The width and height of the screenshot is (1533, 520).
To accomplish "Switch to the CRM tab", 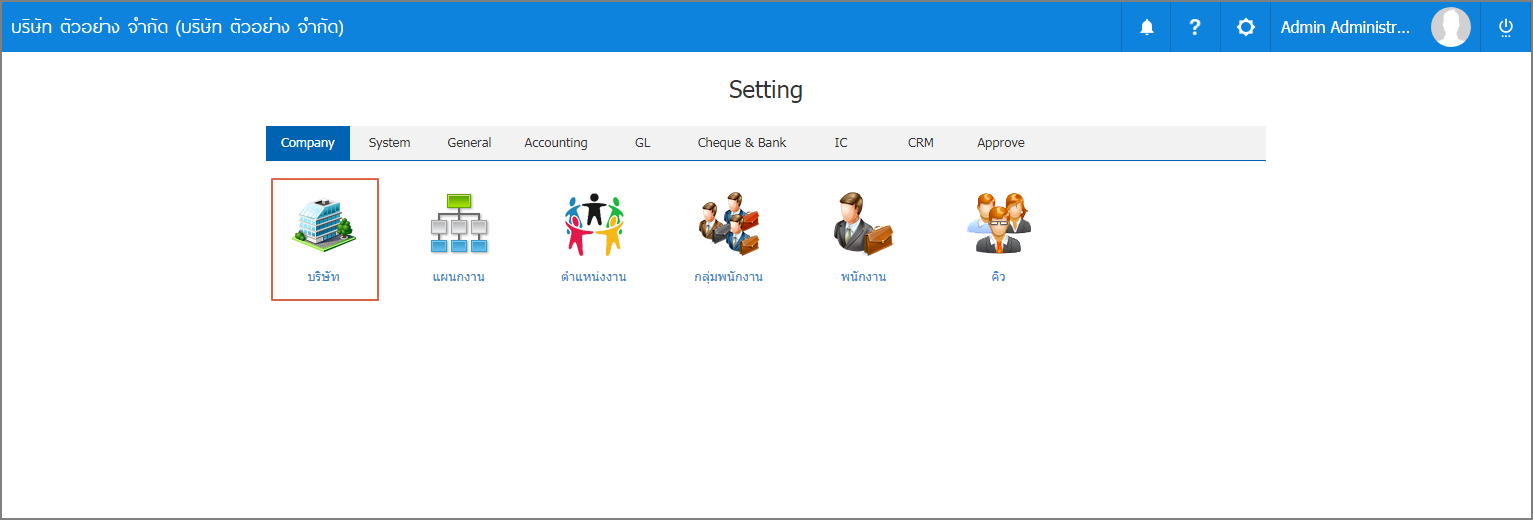I will [921, 143].
